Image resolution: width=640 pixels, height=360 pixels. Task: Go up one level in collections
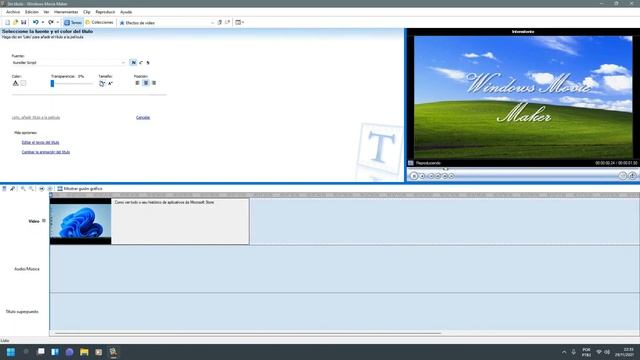click(x=220, y=22)
